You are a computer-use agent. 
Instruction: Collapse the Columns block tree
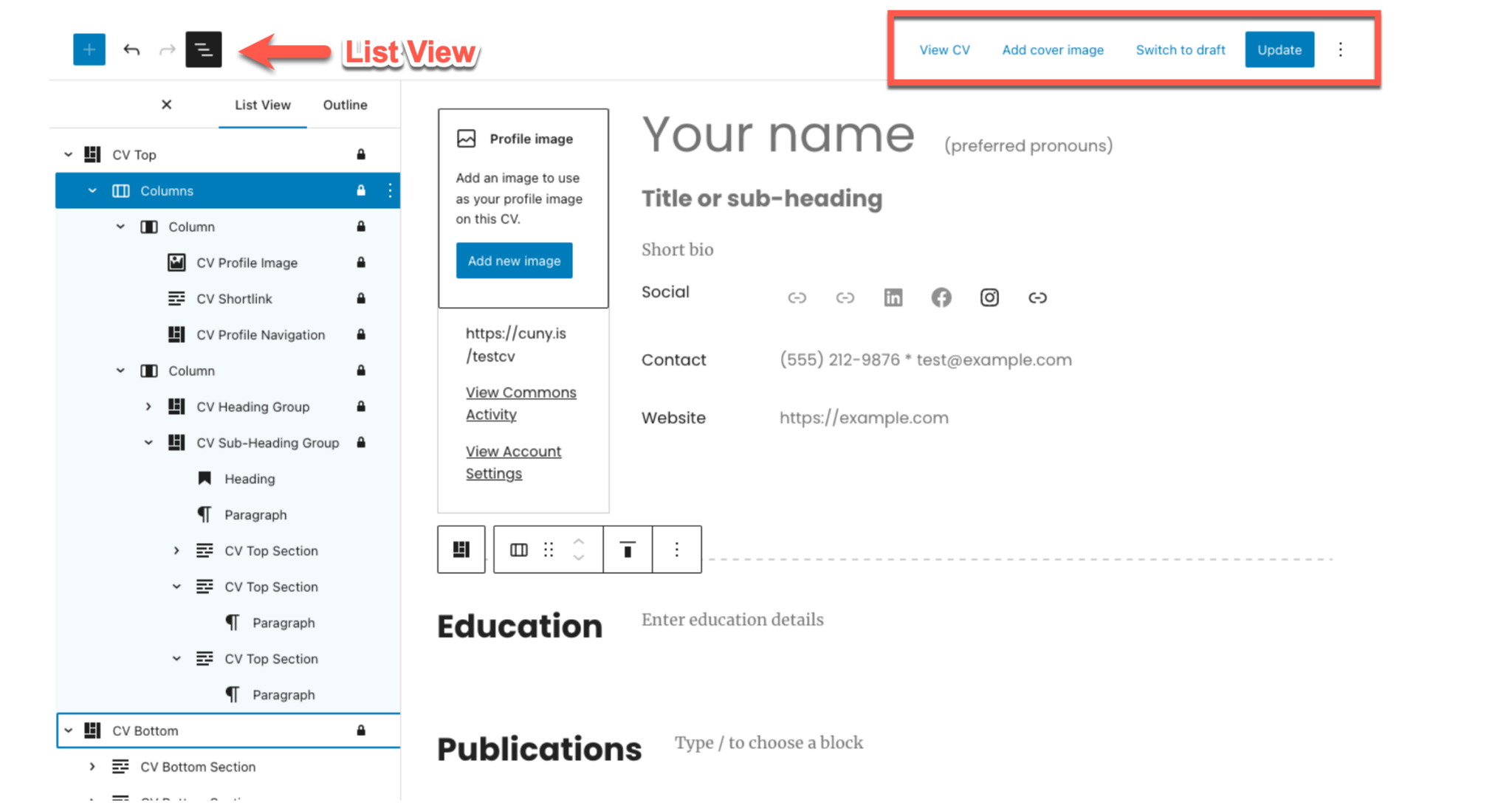[93, 190]
